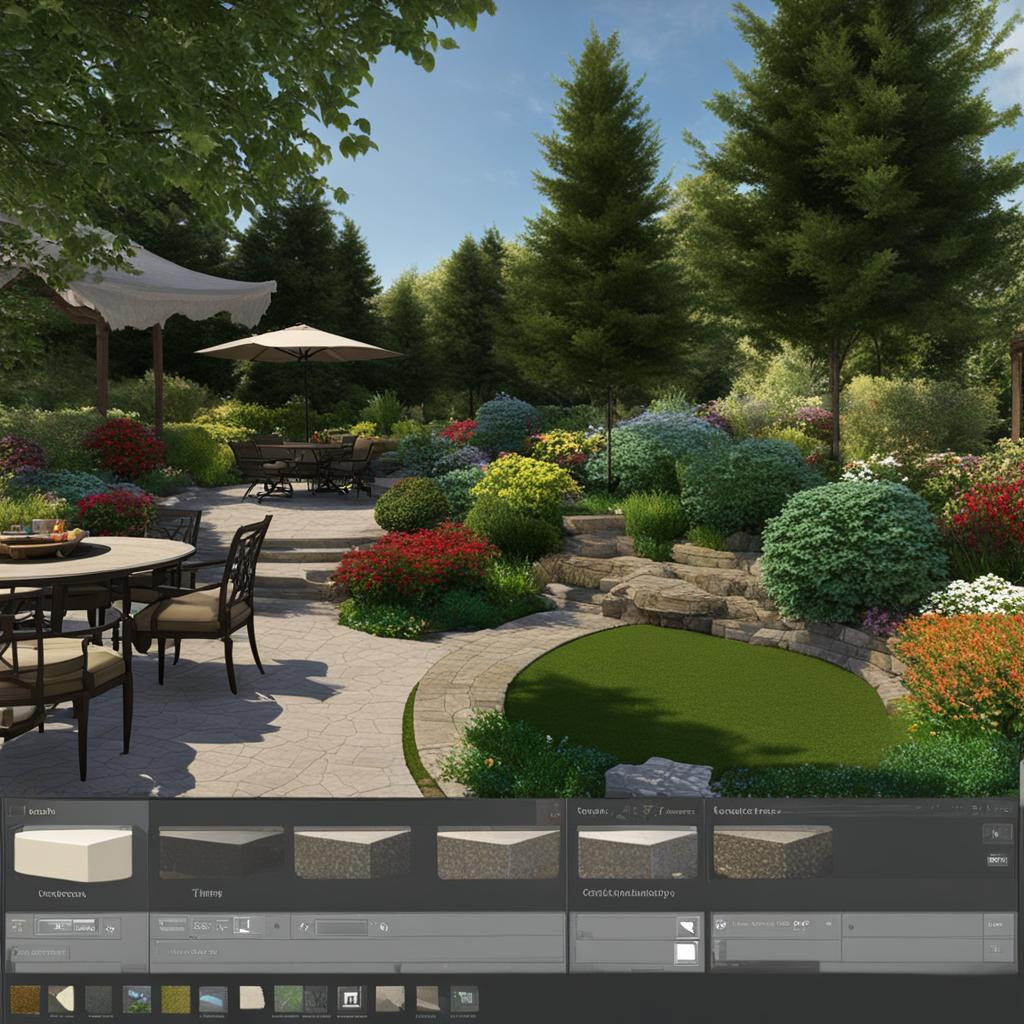Screen dimensions: 1024x1024
Task: Open the green-outlined dark icon at row end
Action: pyautogui.click(x=464, y=999)
